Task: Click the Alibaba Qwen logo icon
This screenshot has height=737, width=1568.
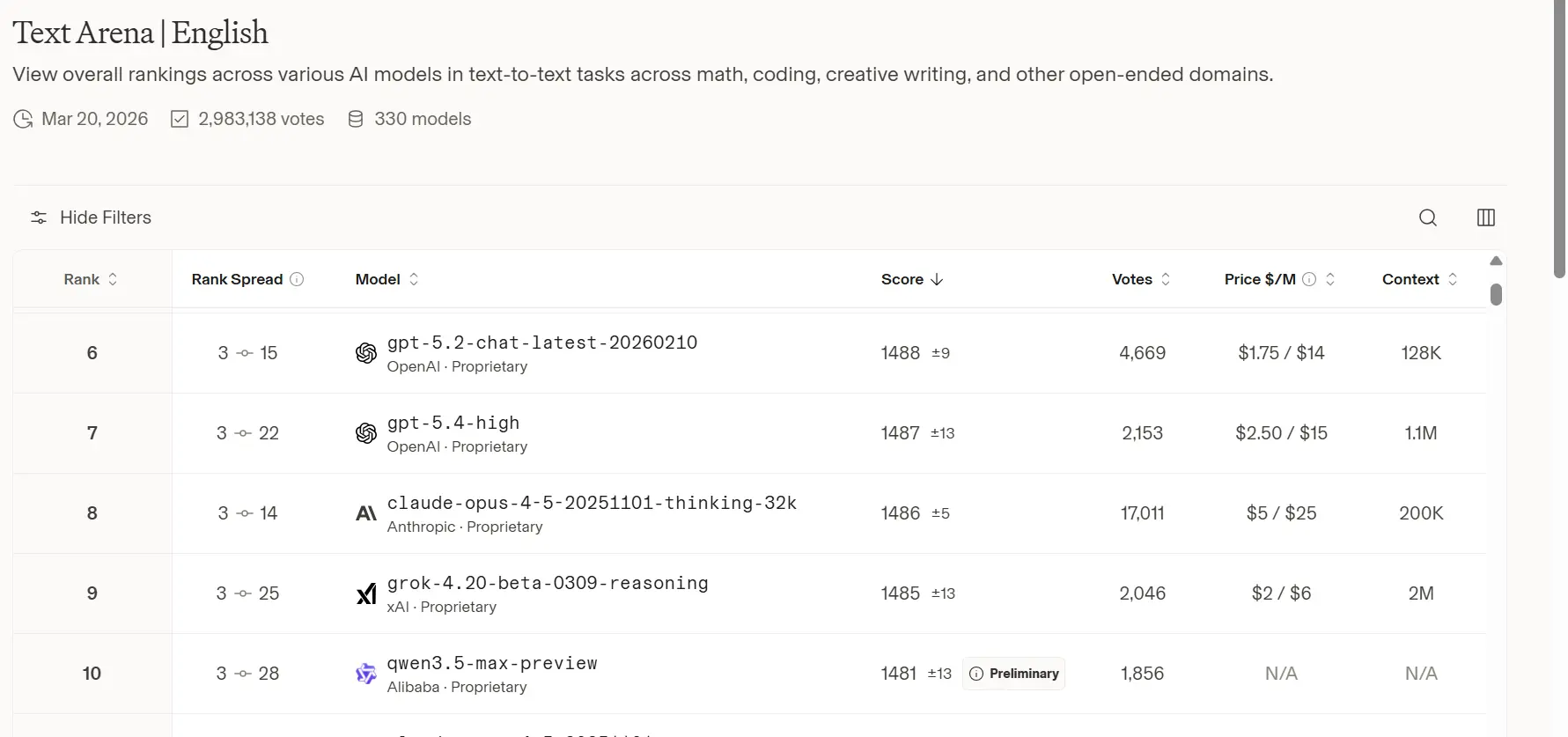Action: pyautogui.click(x=366, y=674)
